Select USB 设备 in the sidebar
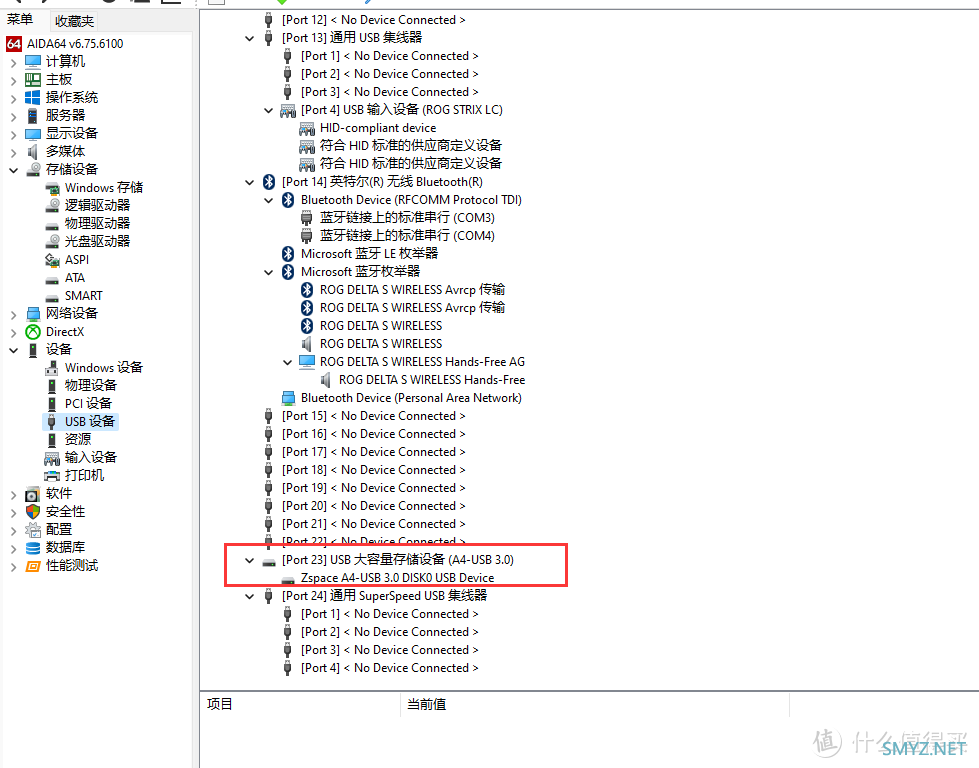Image resolution: width=979 pixels, height=768 pixels. click(x=90, y=421)
